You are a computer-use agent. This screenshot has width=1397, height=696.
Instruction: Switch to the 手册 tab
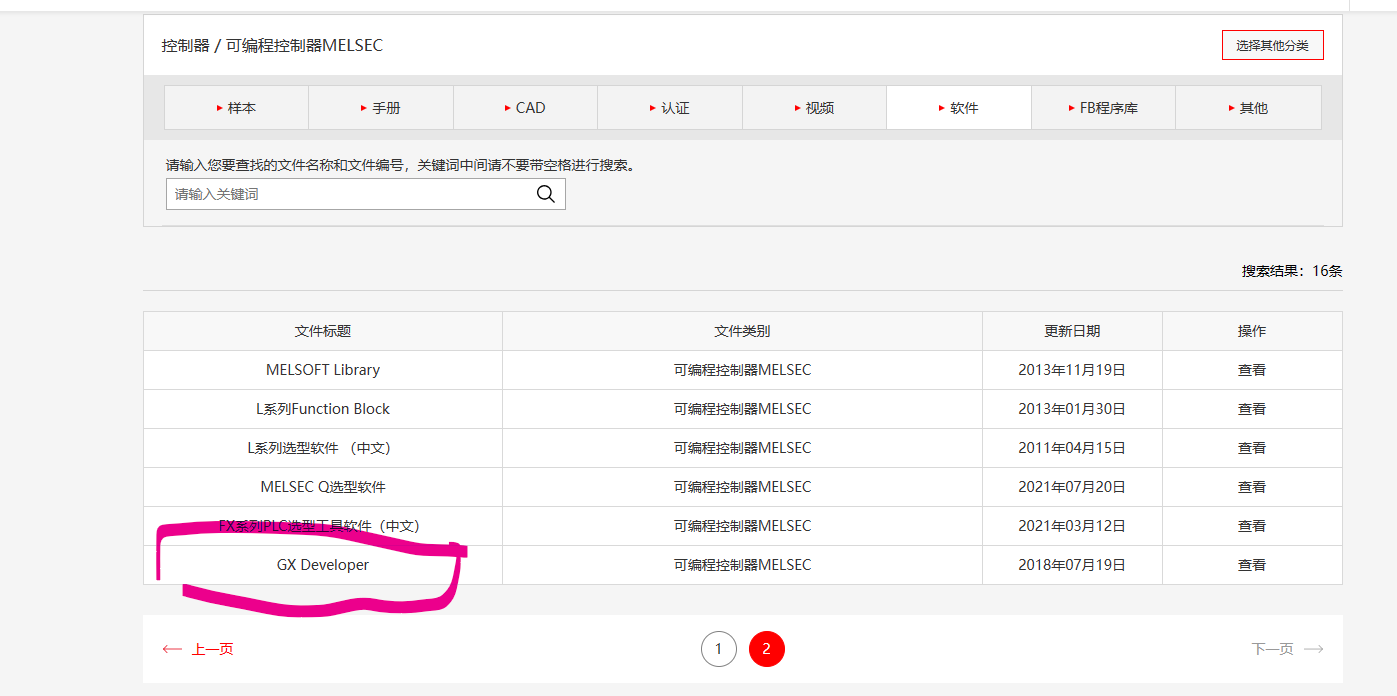[380, 108]
